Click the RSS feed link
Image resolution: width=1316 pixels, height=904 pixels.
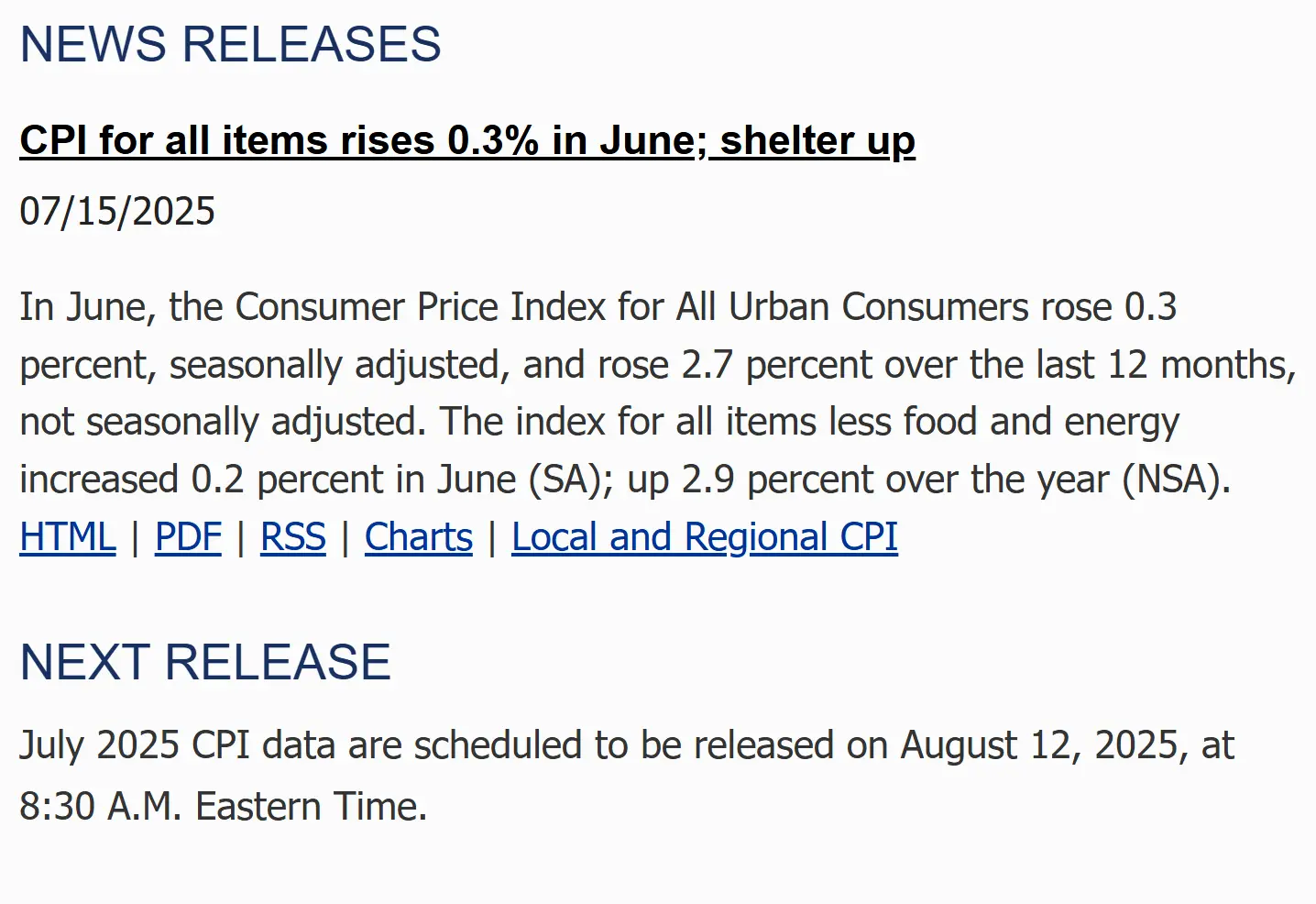click(x=293, y=537)
